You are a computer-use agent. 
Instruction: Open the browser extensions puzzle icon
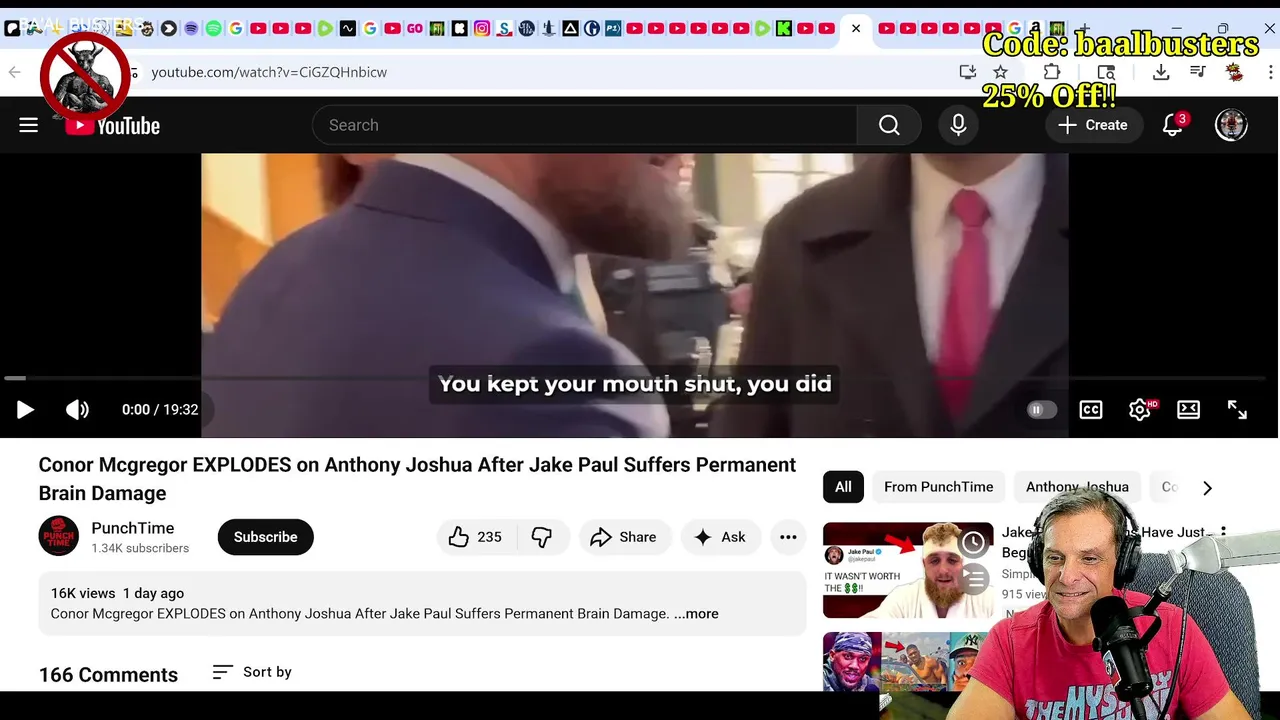(x=1051, y=72)
